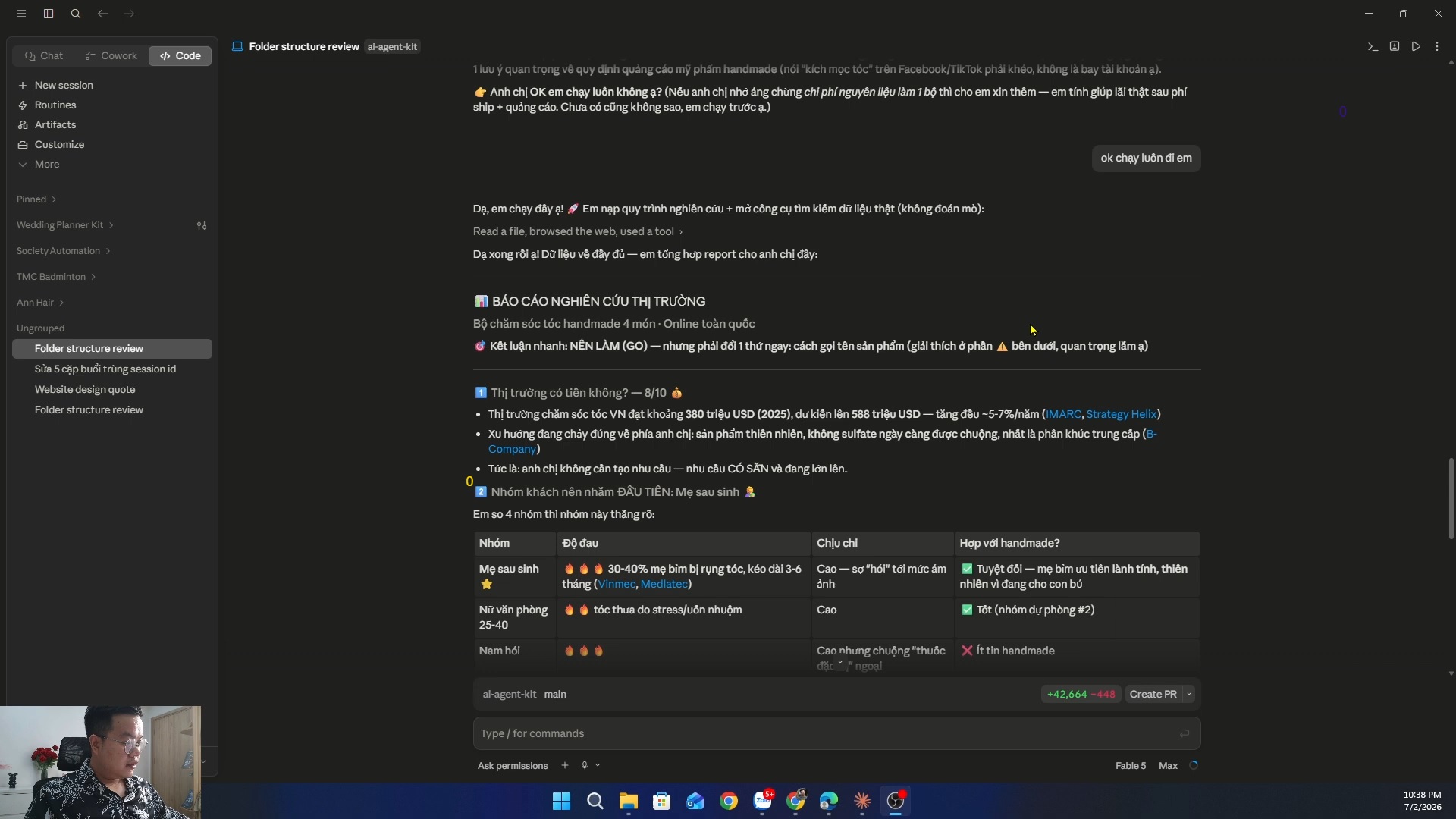Open the IMARC source link

pos(1063,414)
